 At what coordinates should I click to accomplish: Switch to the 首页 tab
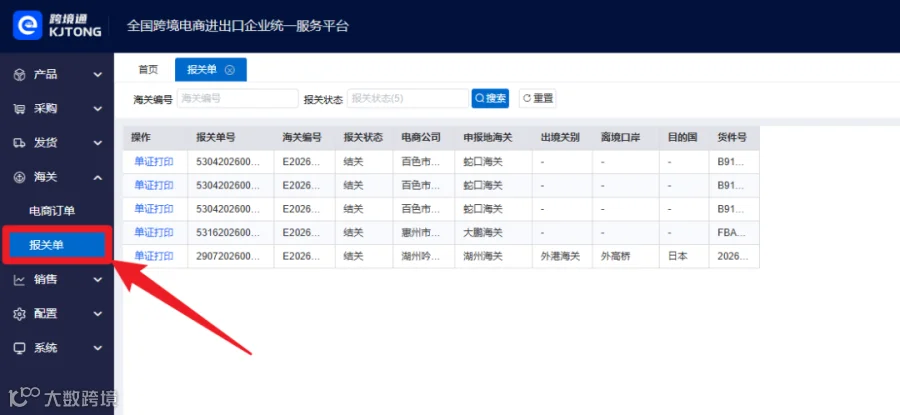tap(148, 70)
